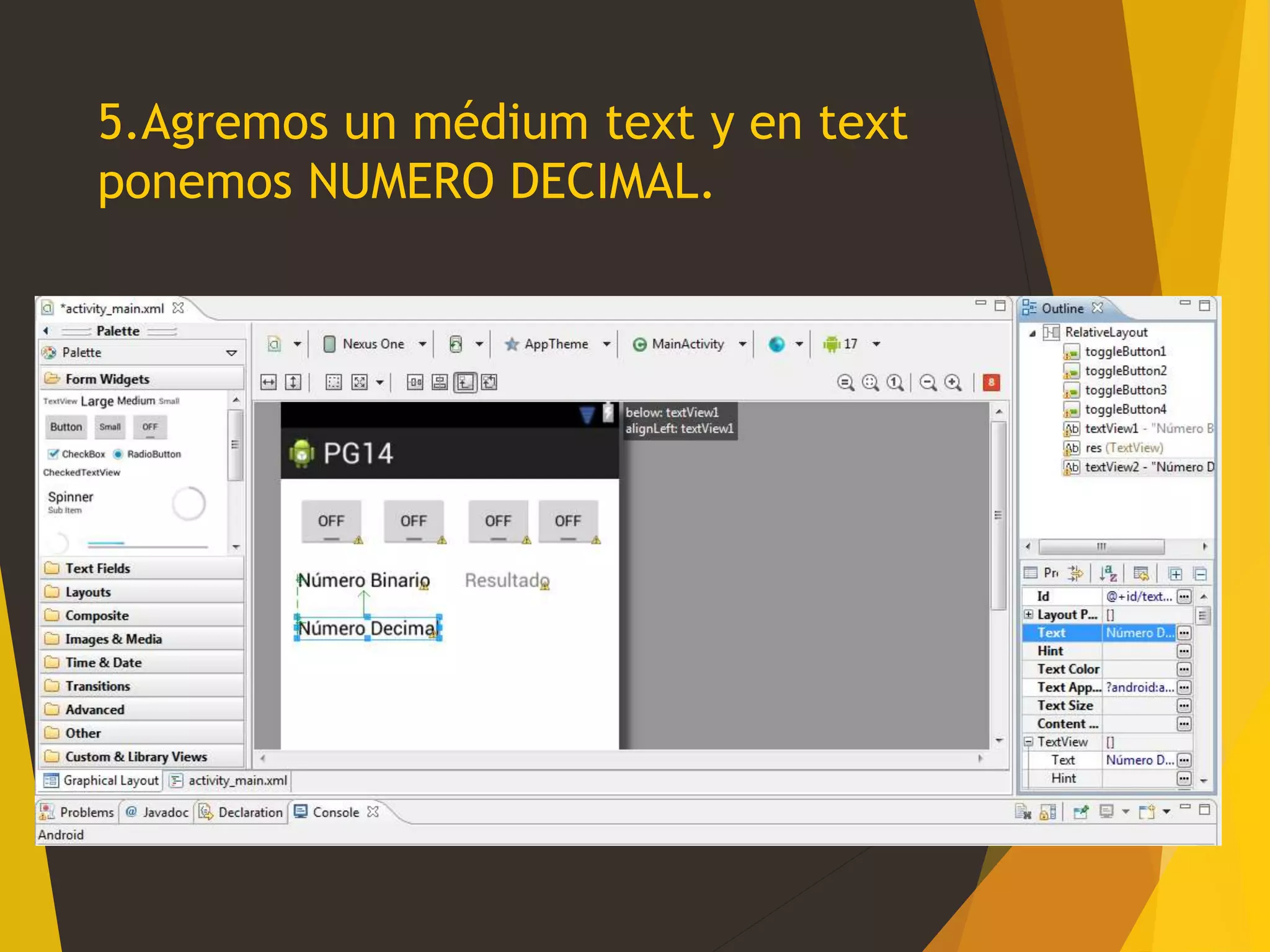
Task: Click the clear constraints toolbar icon
Action: click(x=489, y=382)
